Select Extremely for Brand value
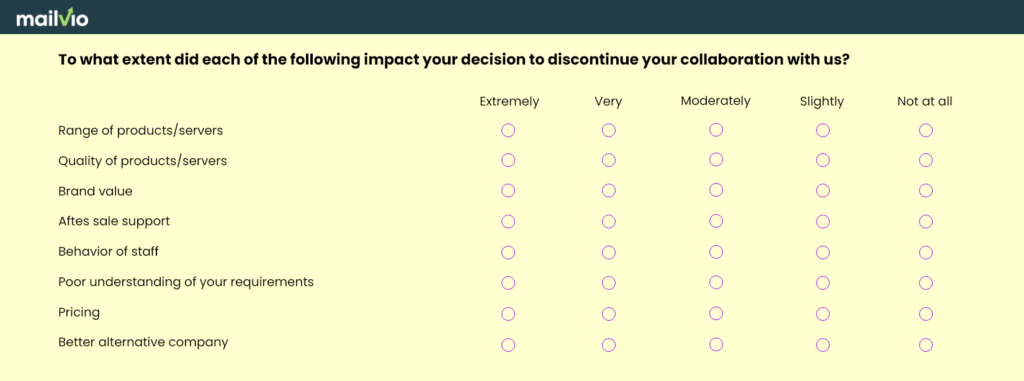Viewport: 1024px width, 381px height. [508, 190]
